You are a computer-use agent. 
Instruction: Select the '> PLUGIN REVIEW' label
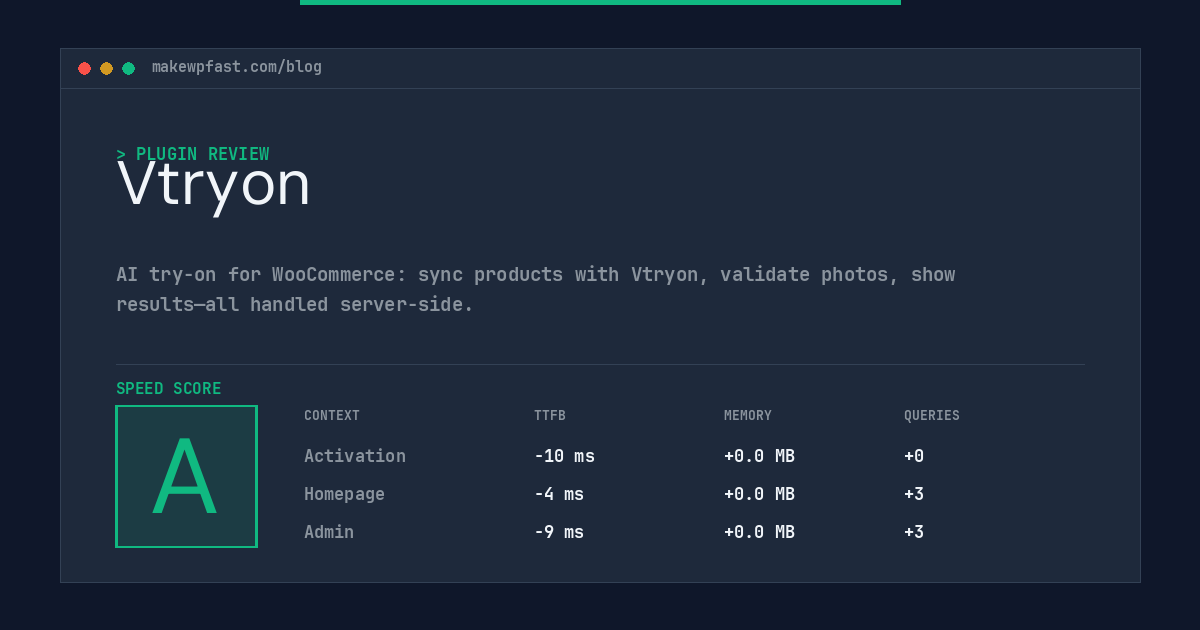click(x=193, y=154)
